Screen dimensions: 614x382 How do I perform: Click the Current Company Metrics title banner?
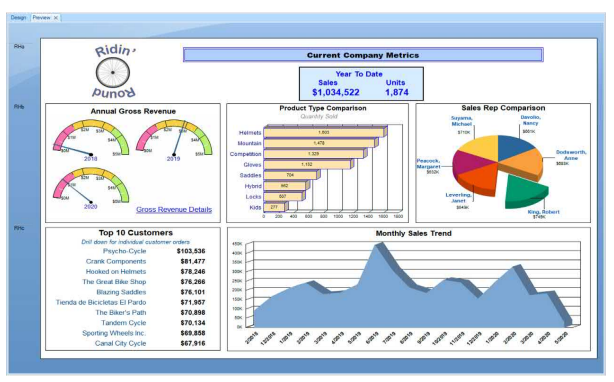[363, 55]
